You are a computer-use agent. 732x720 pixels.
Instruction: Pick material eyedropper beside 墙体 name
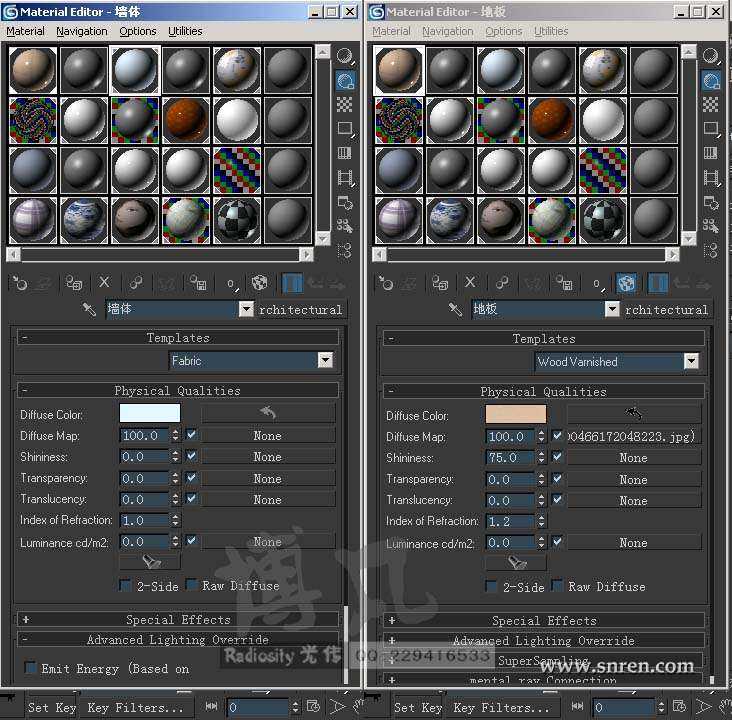(90, 309)
